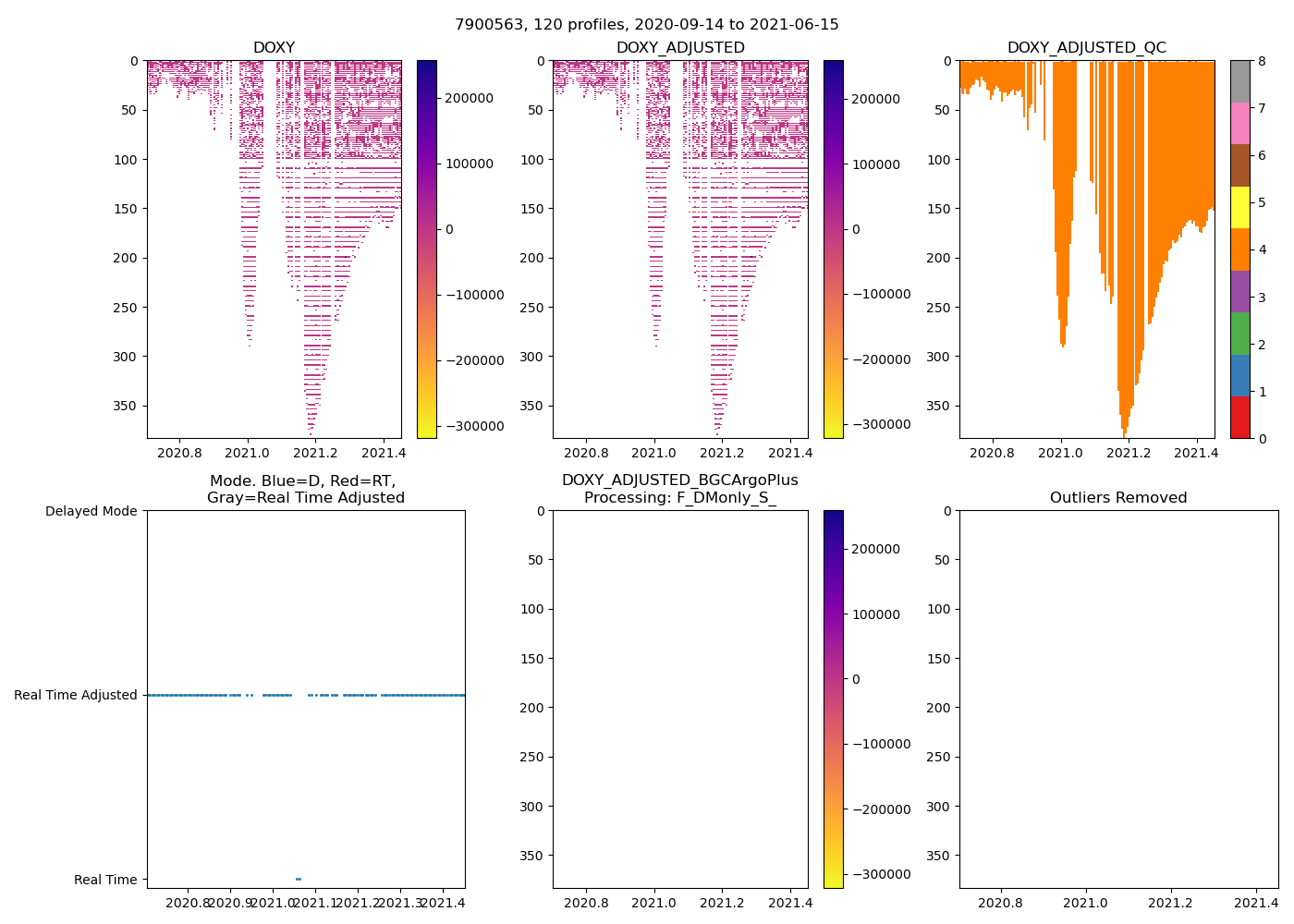Select the DOXY_ADJUSTED plot title
The height and width of the screenshot is (924, 1294).
click(680, 48)
